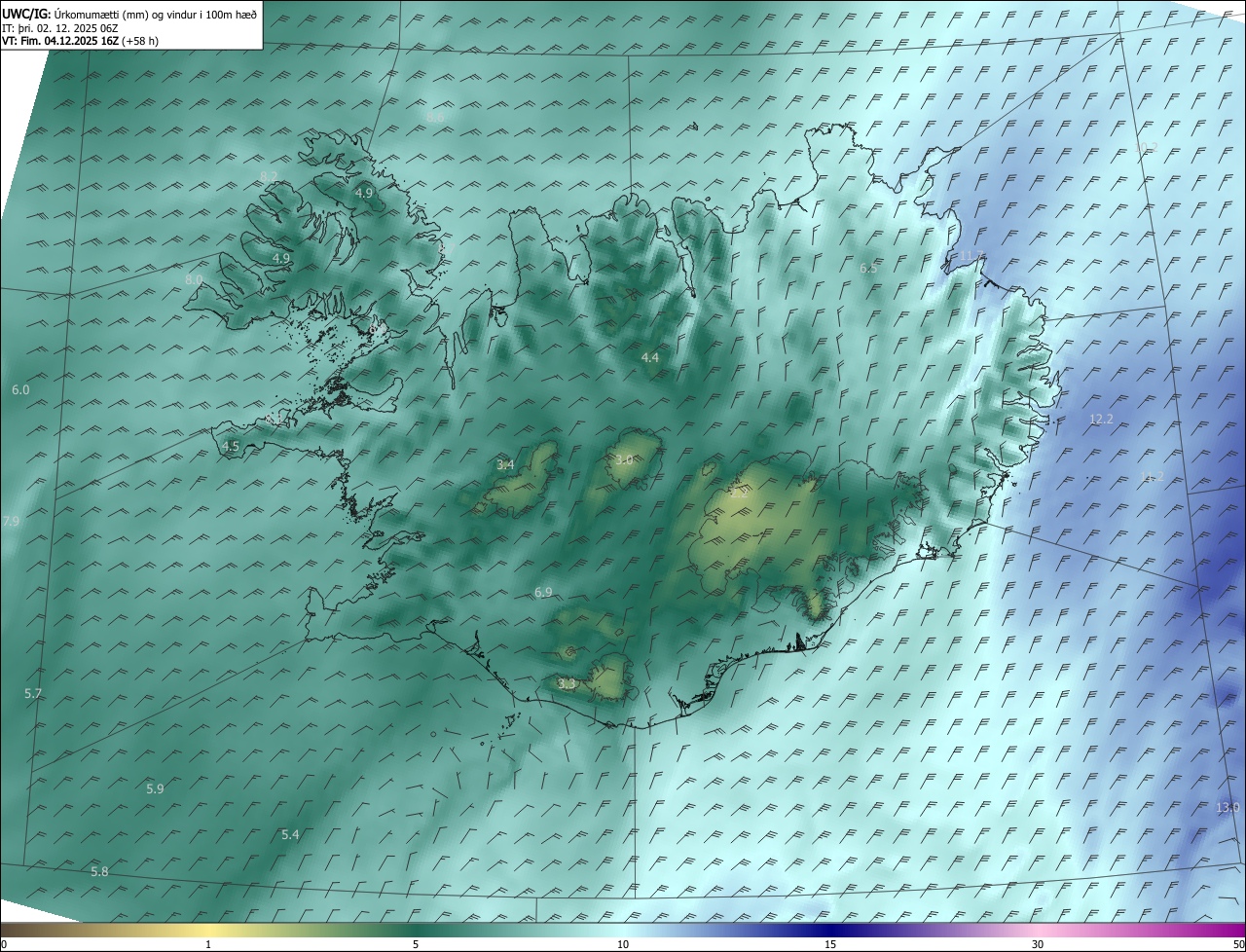Click the 5.9 value label on the map
The image size is (1246, 952).
pyautogui.click(x=155, y=788)
